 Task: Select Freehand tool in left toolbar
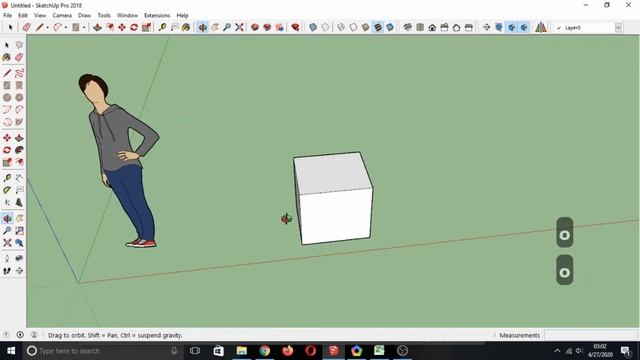[x=19, y=73]
